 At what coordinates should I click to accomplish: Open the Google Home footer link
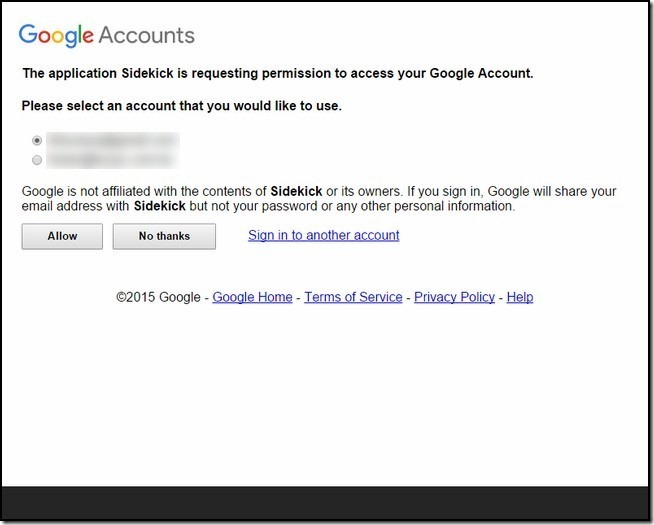(252, 297)
